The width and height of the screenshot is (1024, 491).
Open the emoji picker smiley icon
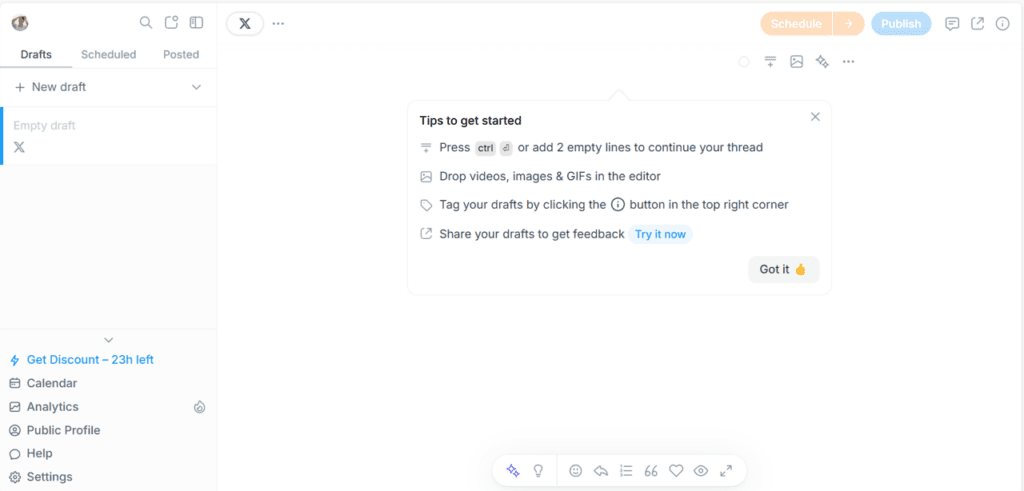click(x=576, y=470)
